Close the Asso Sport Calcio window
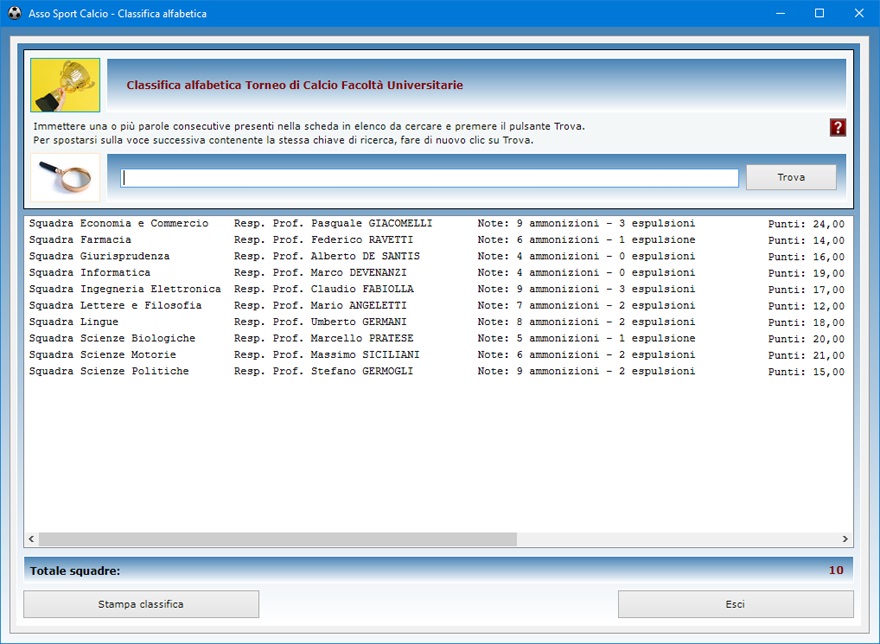 (x=859, y=13)
